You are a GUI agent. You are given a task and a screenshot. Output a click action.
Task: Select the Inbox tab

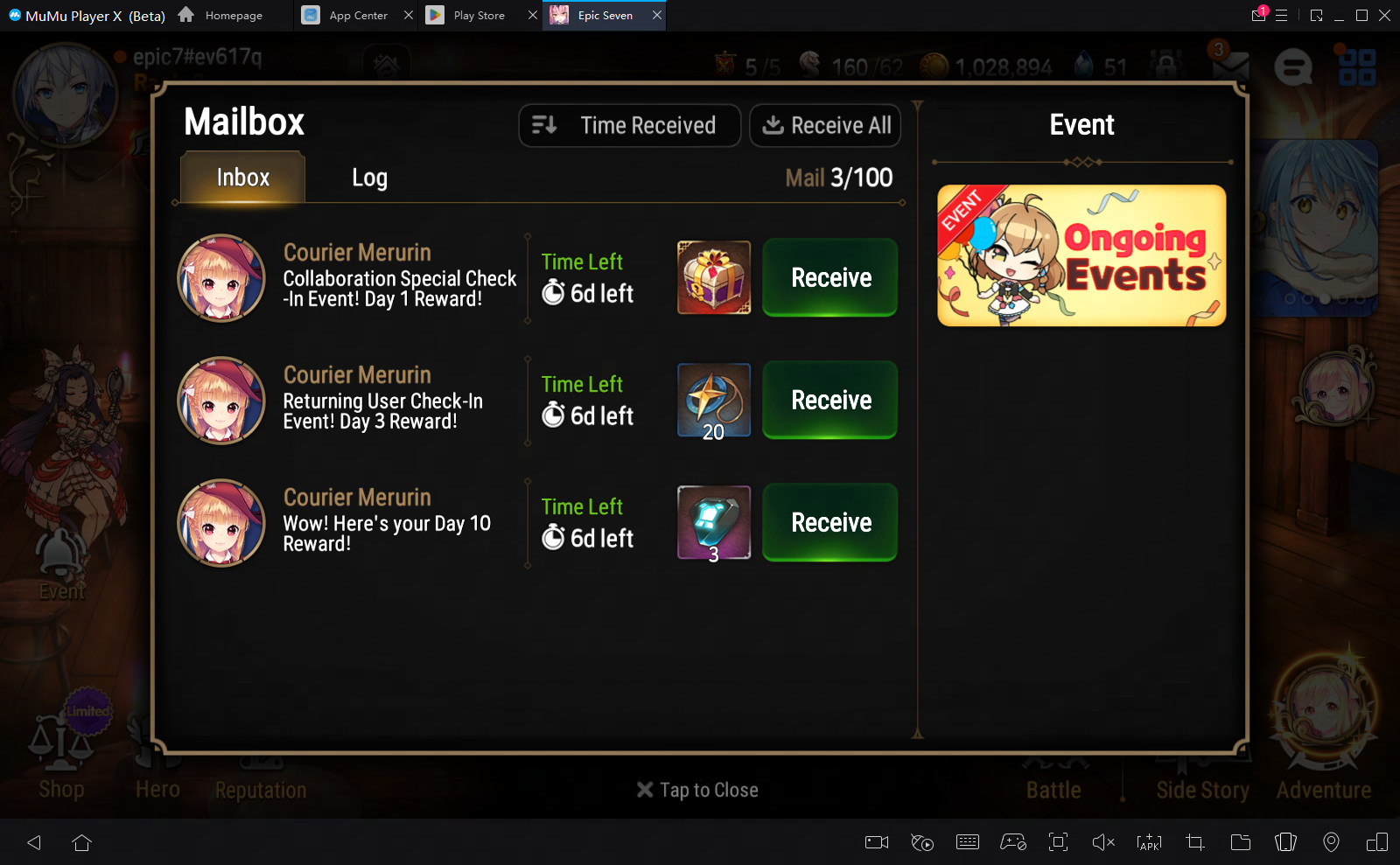tap(243, 178)
